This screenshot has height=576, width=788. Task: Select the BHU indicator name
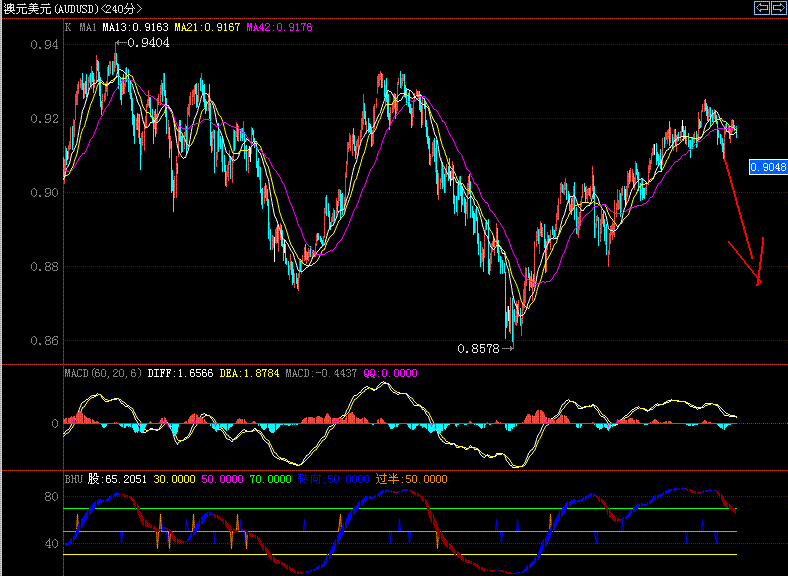click(x=74, y=479)
